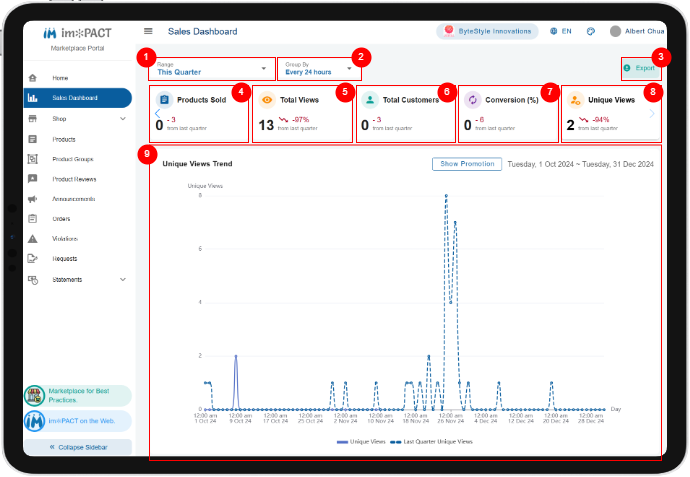Click the Shop storefront icon
This screenshot has height=477, width=690.
pyautogui.click(x=33, y=118)
